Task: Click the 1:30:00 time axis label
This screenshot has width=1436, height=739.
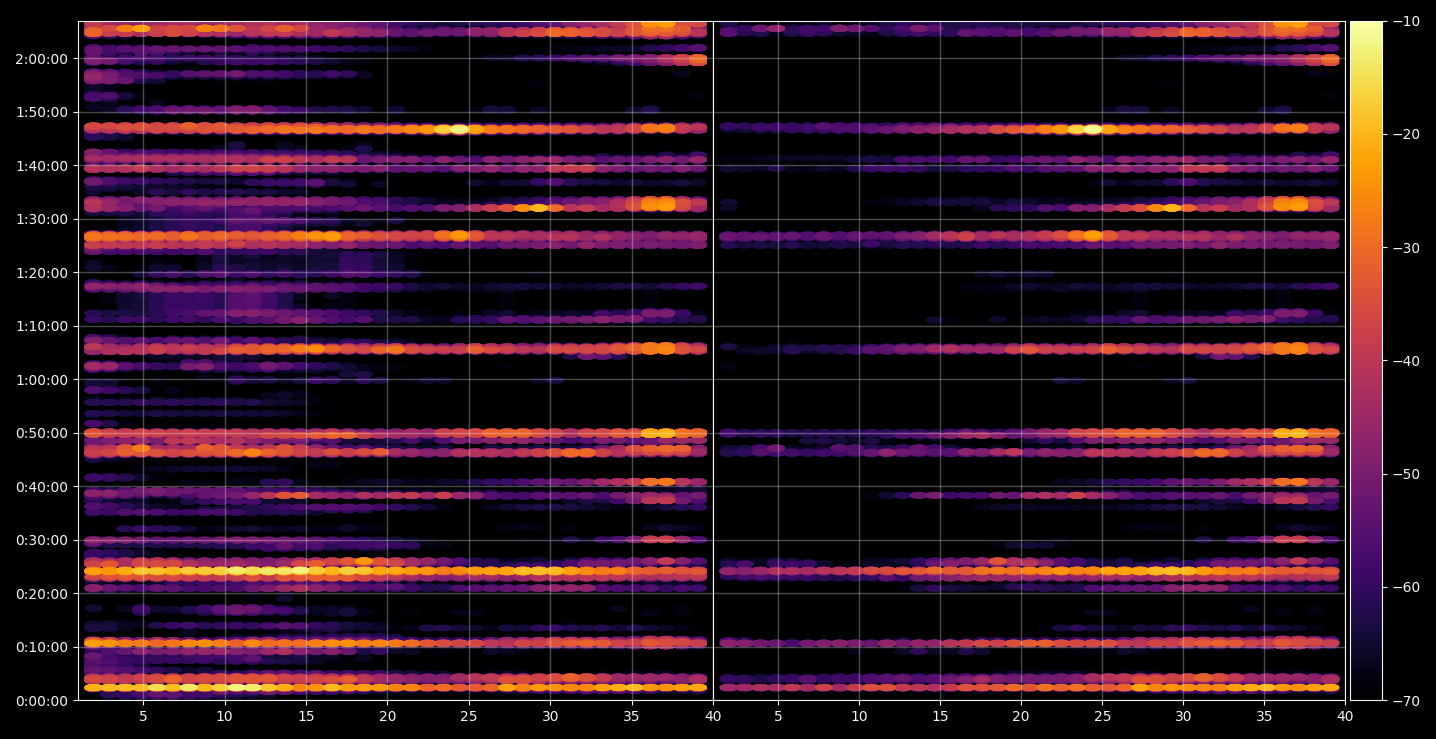Action: (x=42, y=219)
